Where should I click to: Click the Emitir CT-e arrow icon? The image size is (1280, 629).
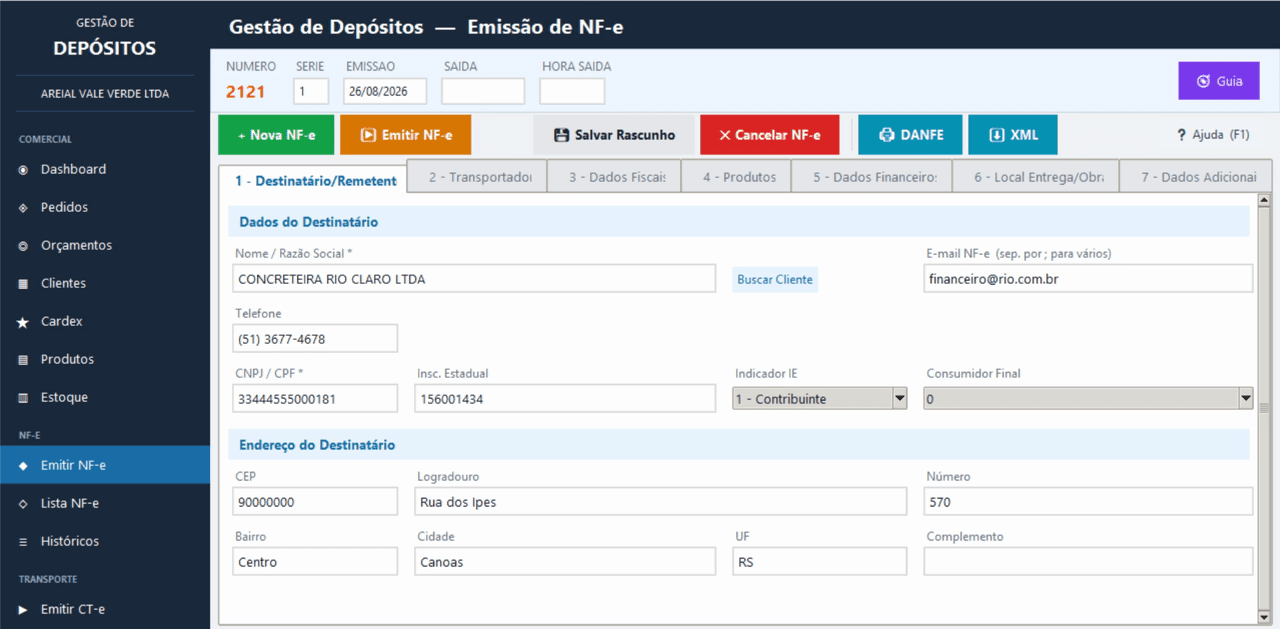point(23,610)
